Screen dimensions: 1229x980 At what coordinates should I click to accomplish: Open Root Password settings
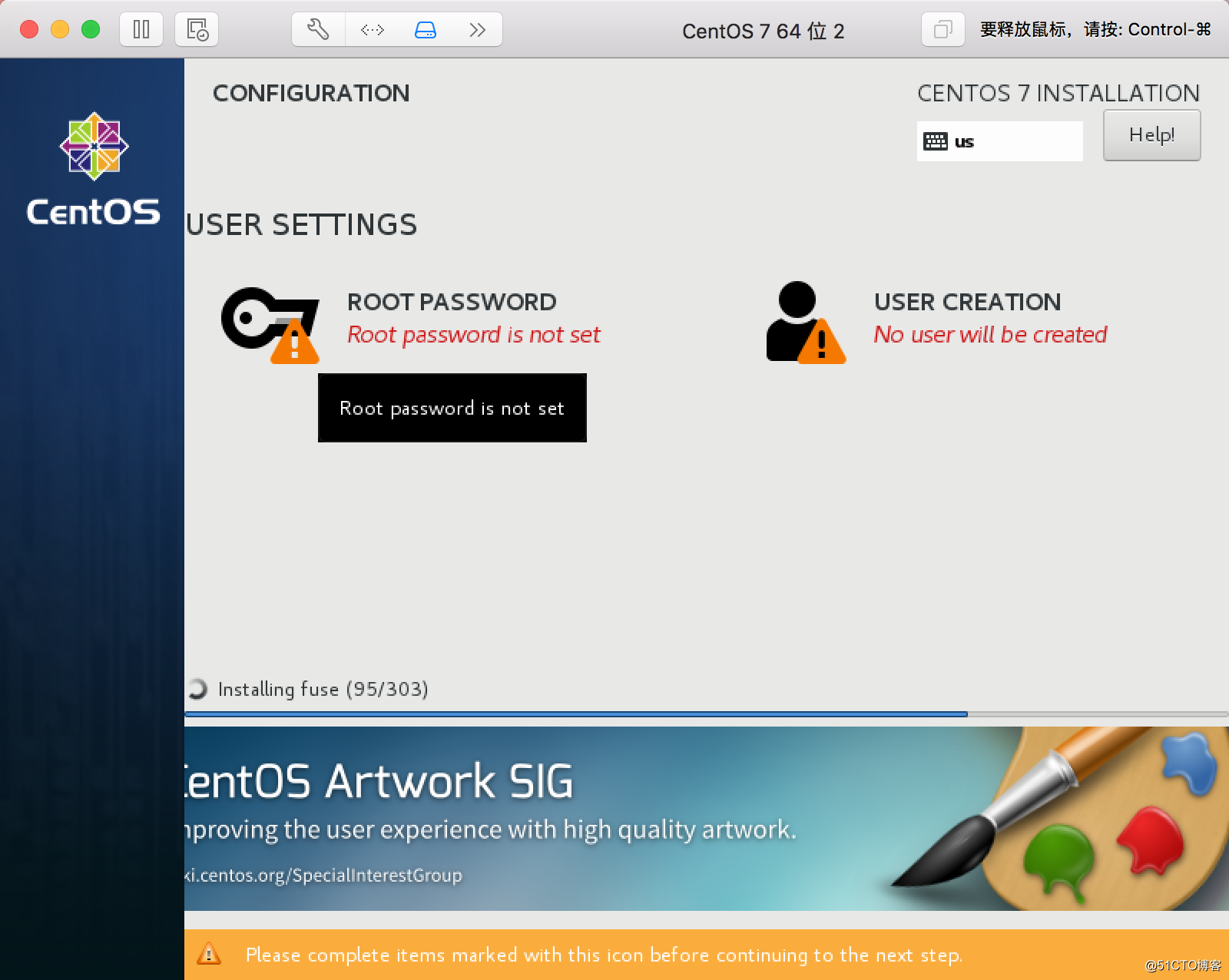coord(452,302)
